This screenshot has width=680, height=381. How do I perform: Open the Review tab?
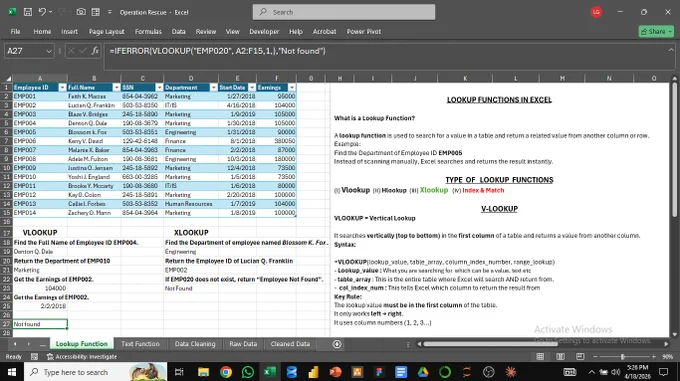(x=206, y=32)
